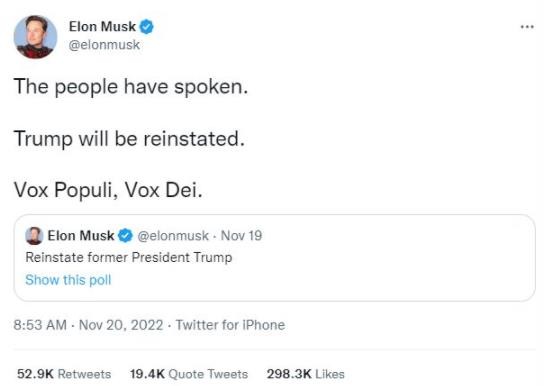550x386 pixels.
Task: Click the Twitter for iPhone source label
Action: (230, 325)
